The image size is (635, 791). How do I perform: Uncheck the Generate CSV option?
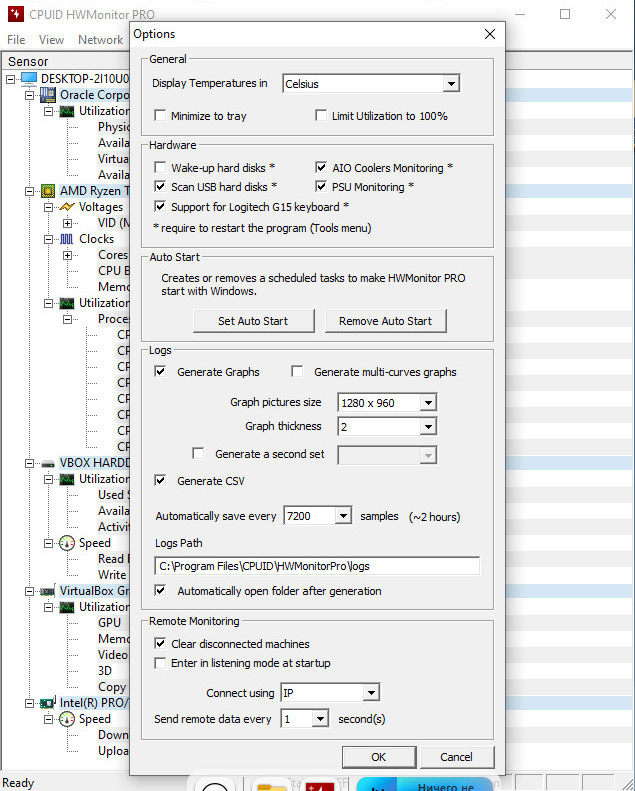pyautogui.click(x=160, y=481)
